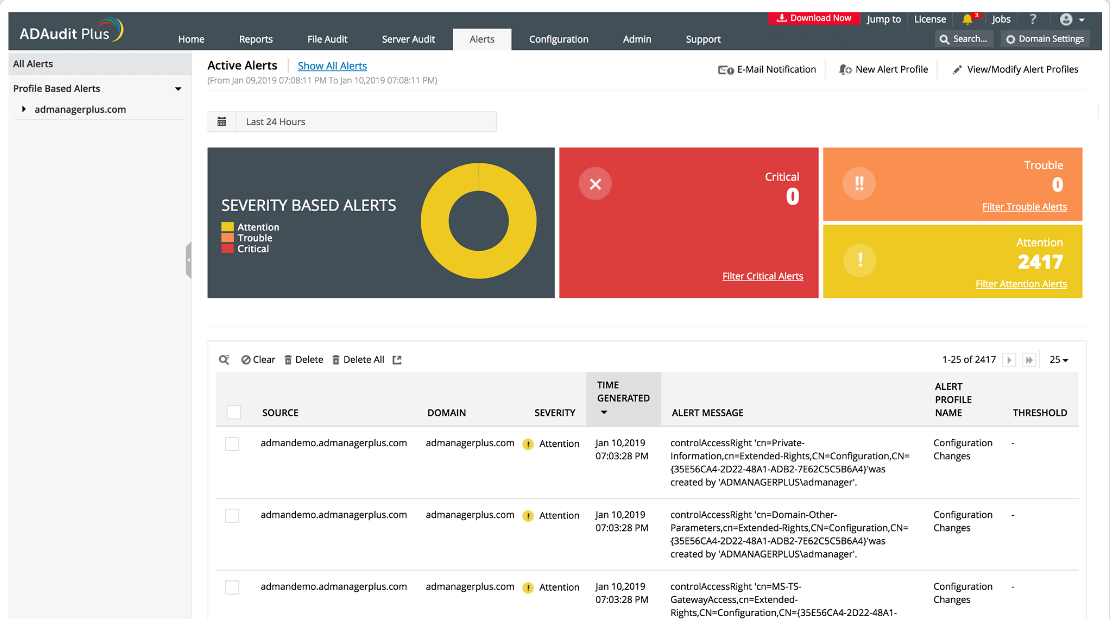This screenshot has width=1110, height=619.
Task: Open the column search using the magnifier icon
Action: (x=224, y=359)
